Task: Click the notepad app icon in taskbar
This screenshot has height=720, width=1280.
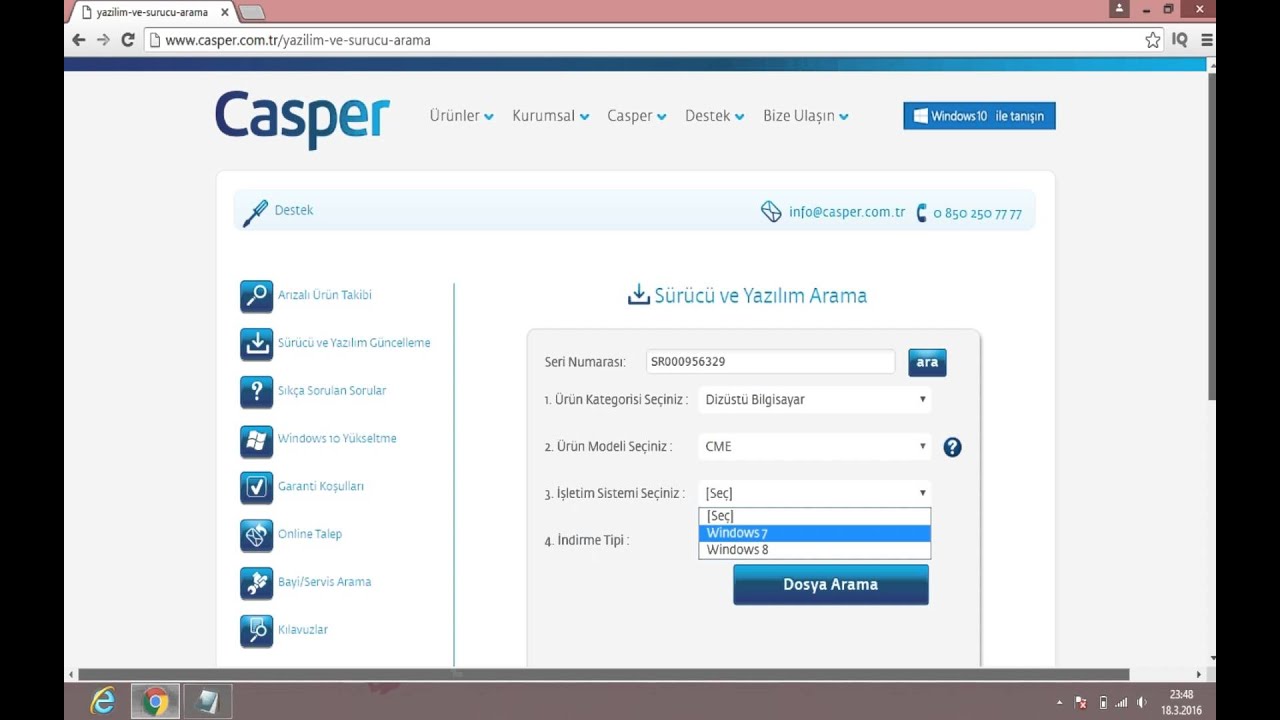Action: [208, 701]
